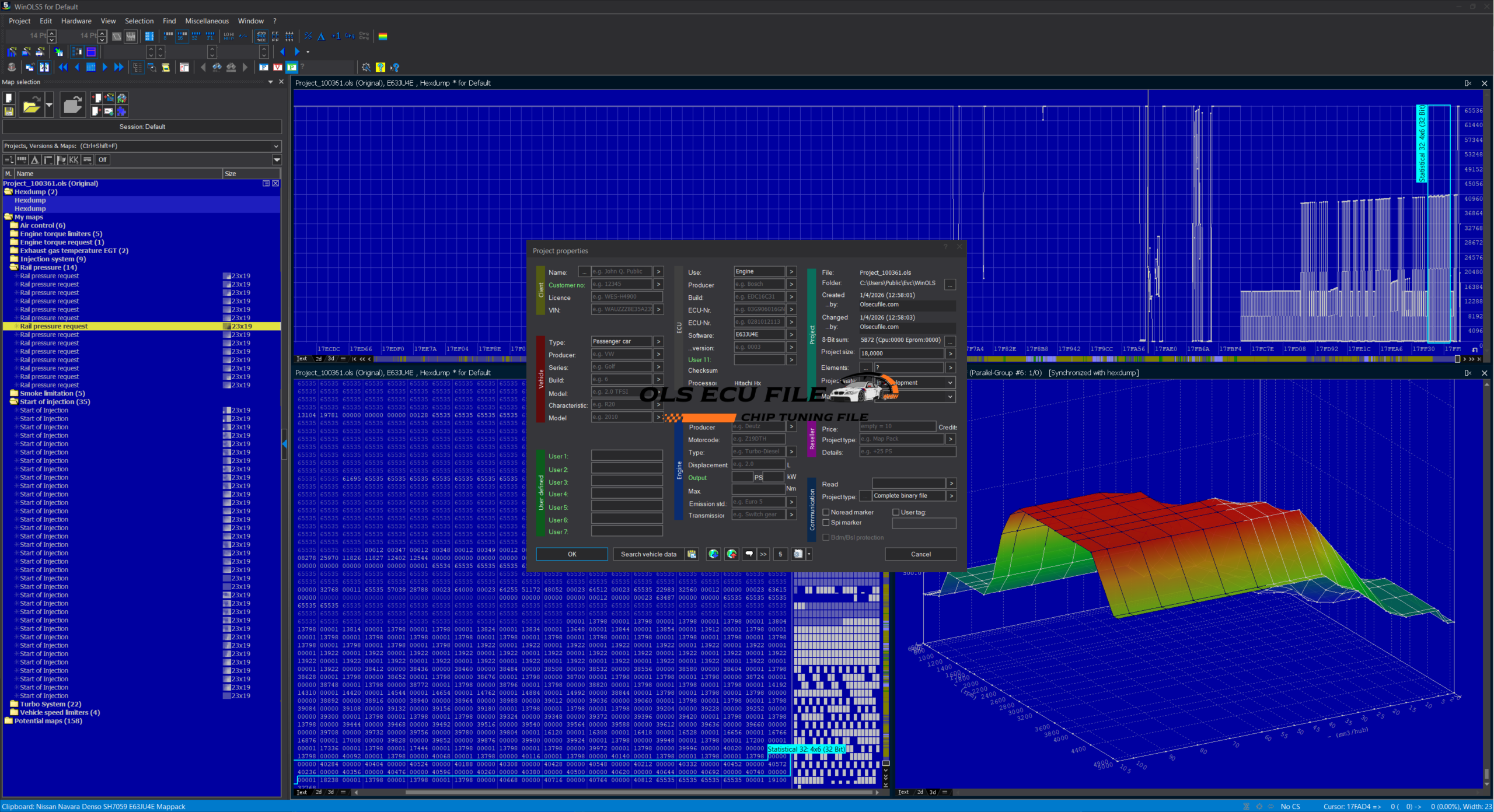Image resolution: width=1494 pixels, height=812 pixels.
Task: Click the Software field containing E63JU4E
Action: point(758,334)
